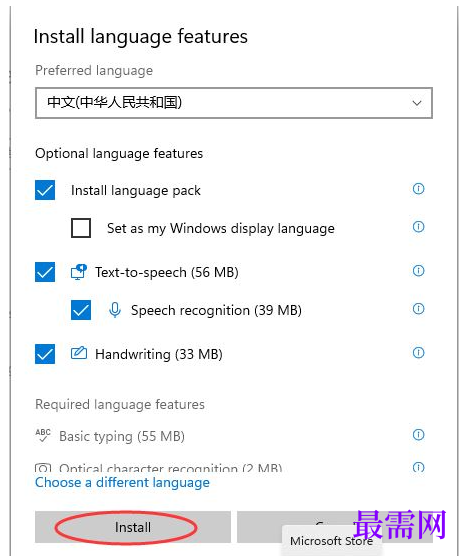Uncheck Install language pack checkbox
Image resolution: width=465 pixels, height=556 pixels.
pos(45,190)
